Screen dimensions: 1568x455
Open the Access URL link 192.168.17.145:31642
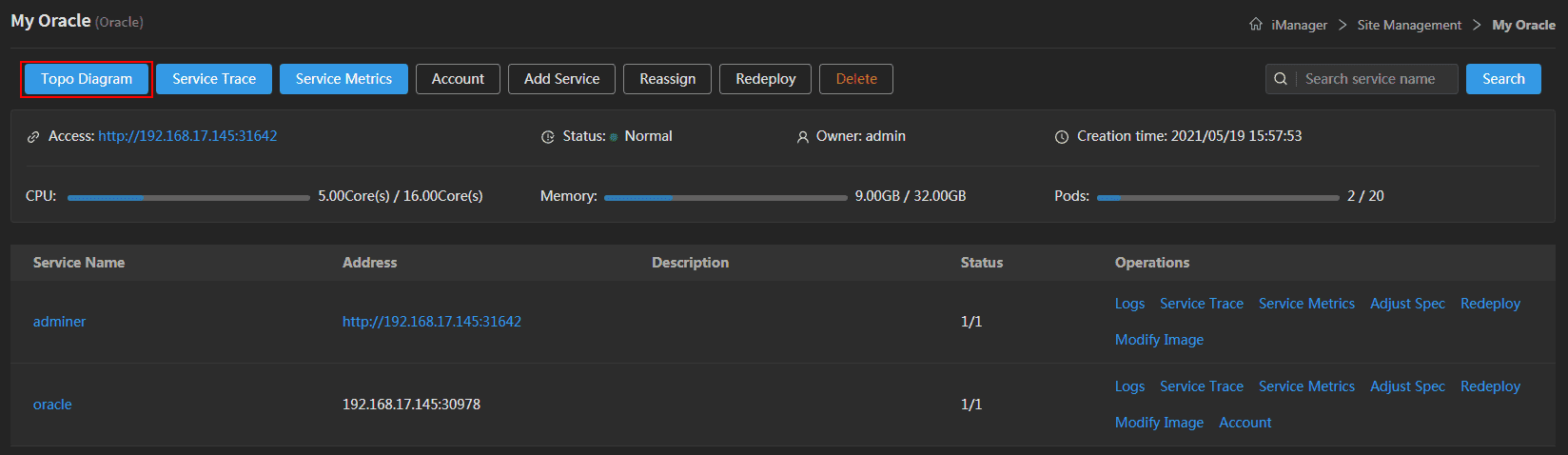point(187,136)
